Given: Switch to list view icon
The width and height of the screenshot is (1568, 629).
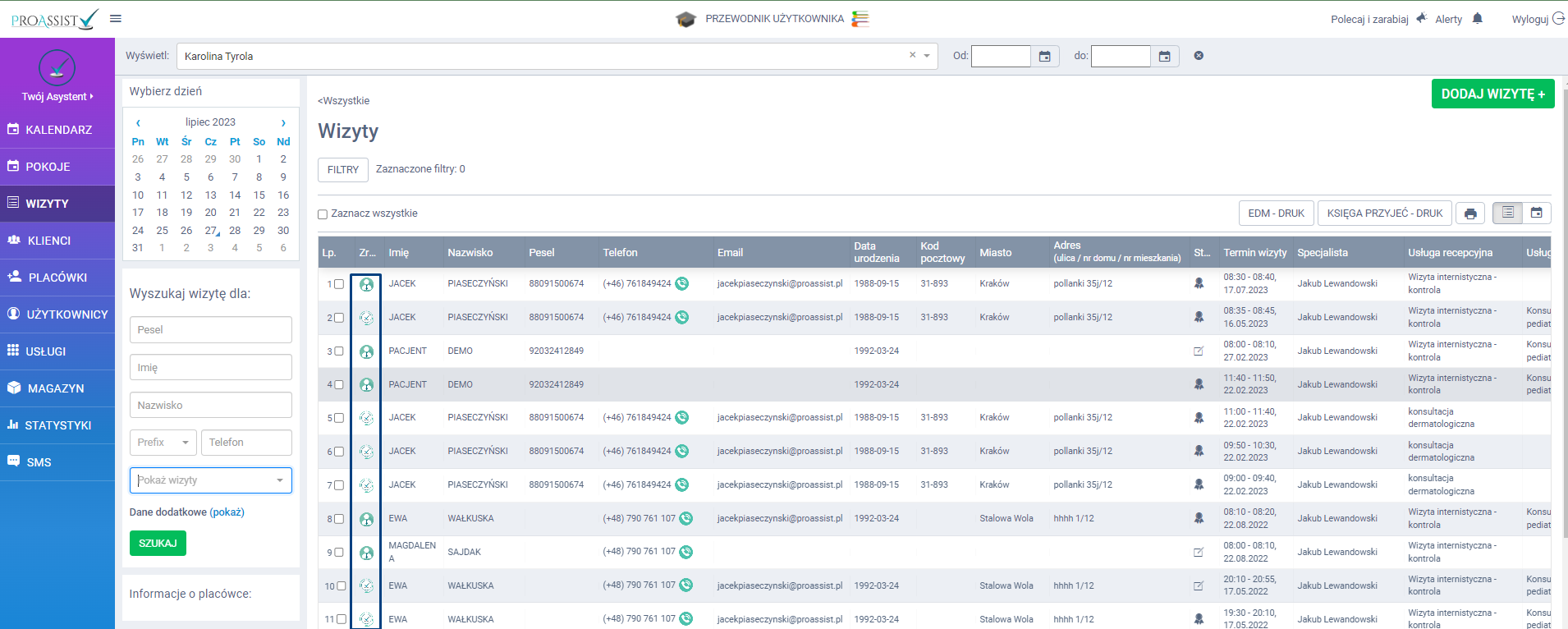Looking at the screenshot, I should click(1508, 213).
